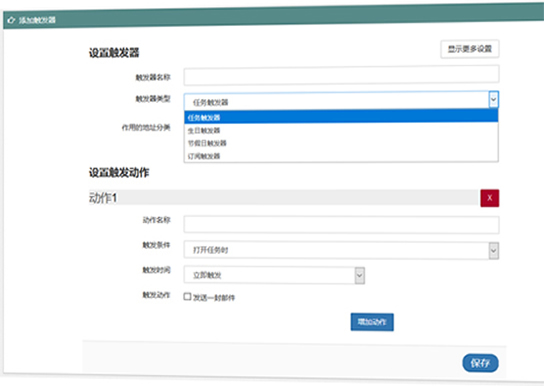Delete 动作1 with the red X button
Viewport: 544px width, 386px height.
[490, 198]
